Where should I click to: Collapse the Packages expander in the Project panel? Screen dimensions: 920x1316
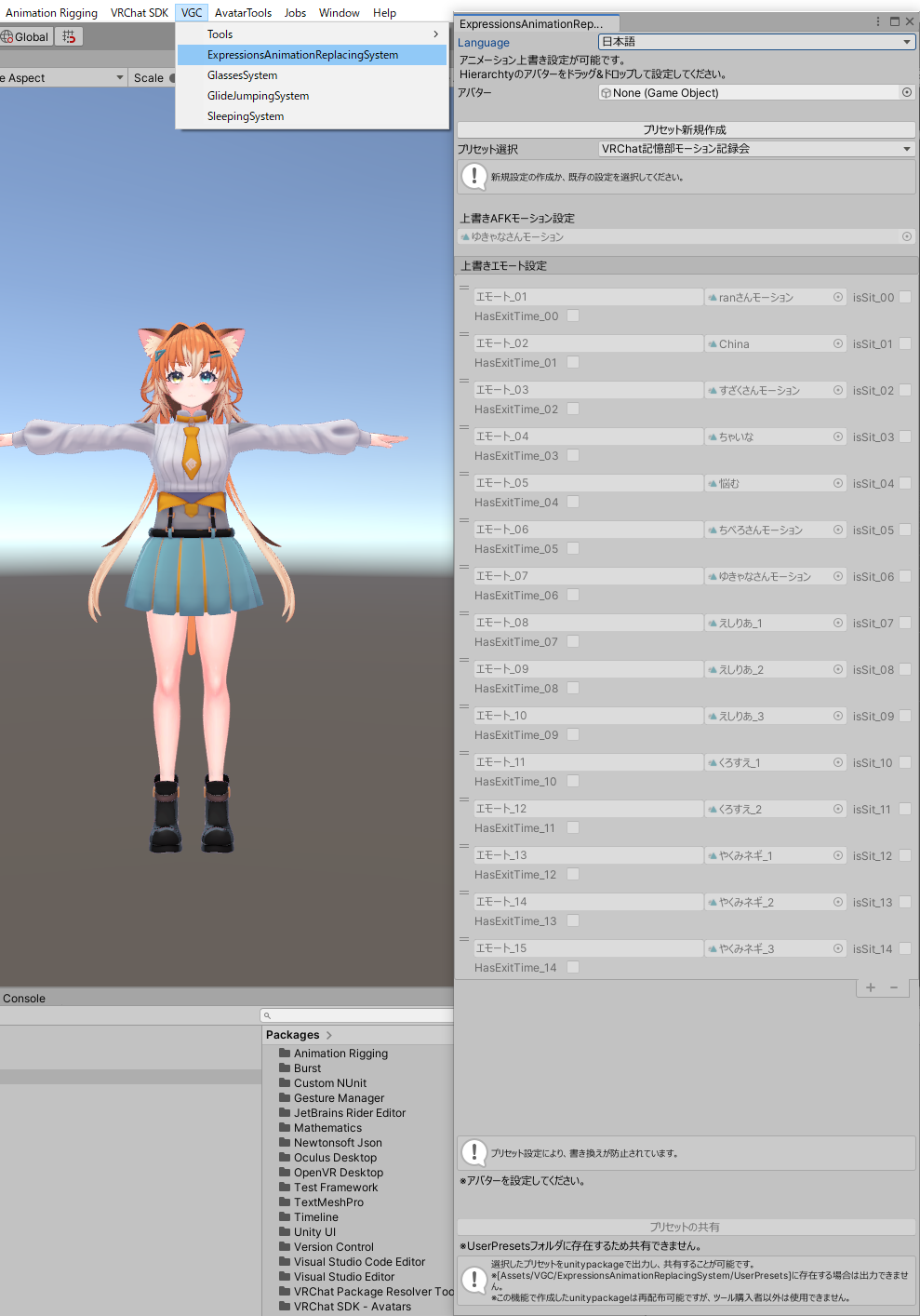pos(327,1034)
